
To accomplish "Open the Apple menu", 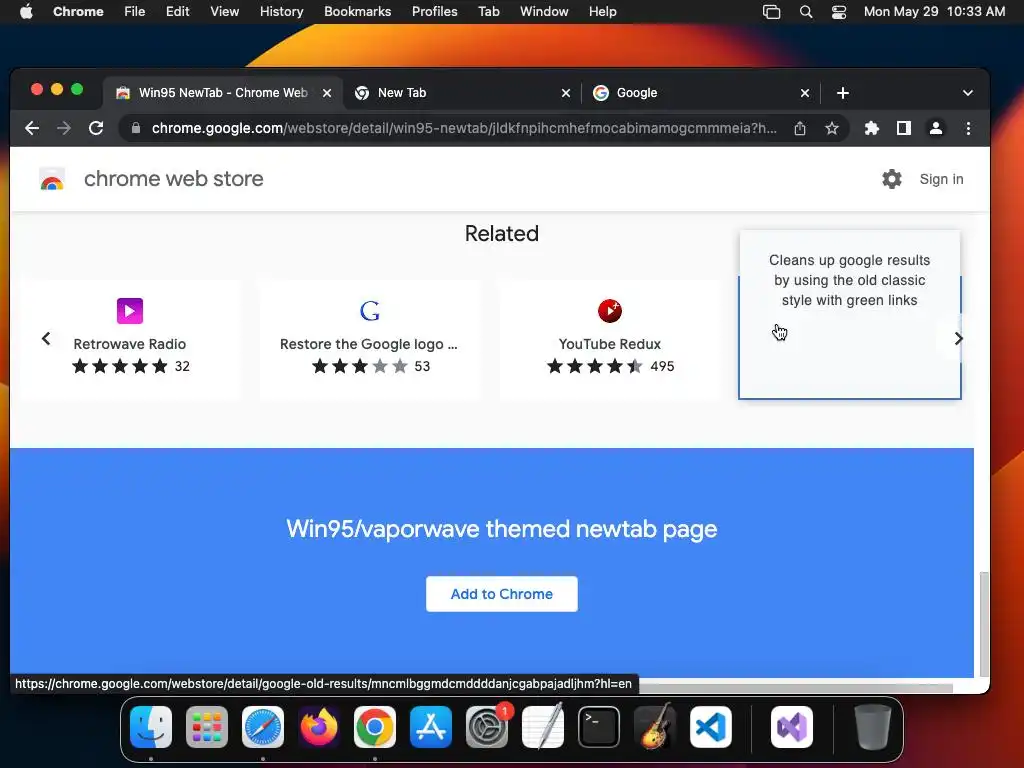I will point(26,11).
